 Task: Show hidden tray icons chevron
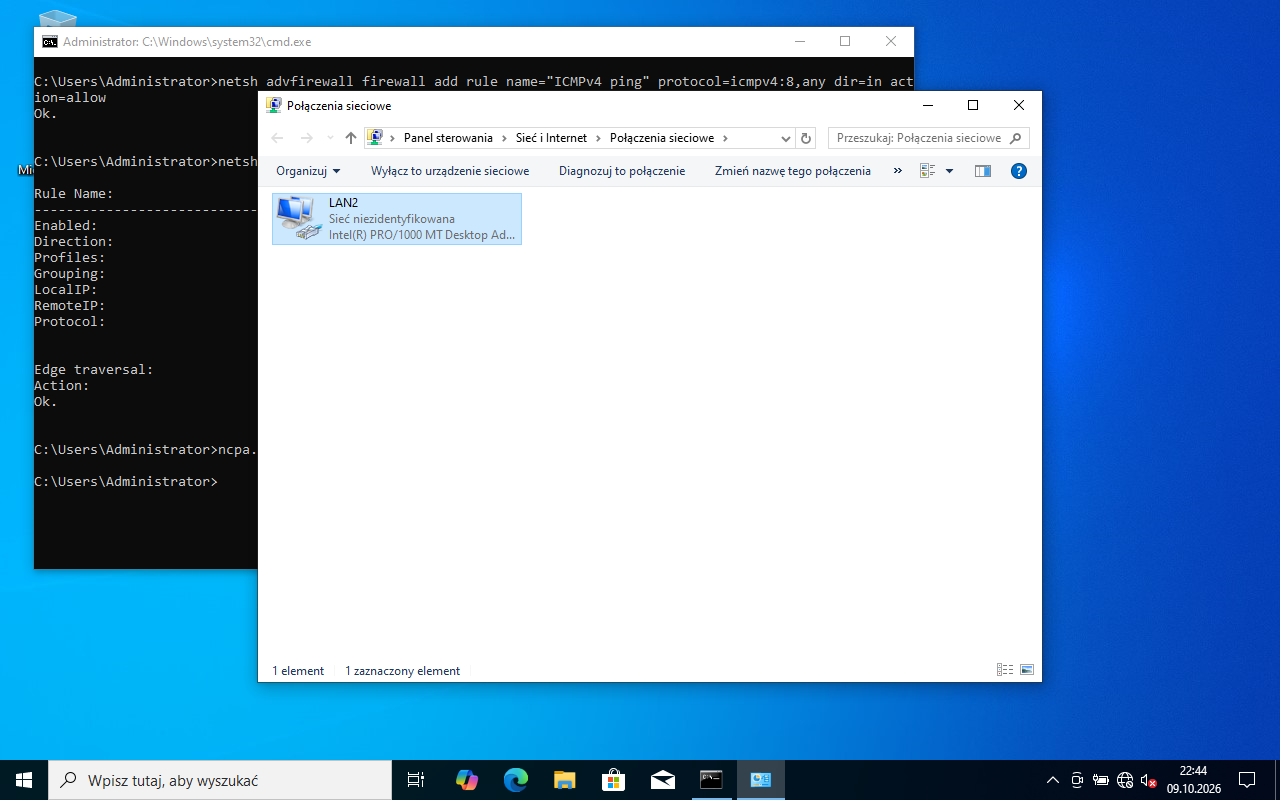point(1052,780)
